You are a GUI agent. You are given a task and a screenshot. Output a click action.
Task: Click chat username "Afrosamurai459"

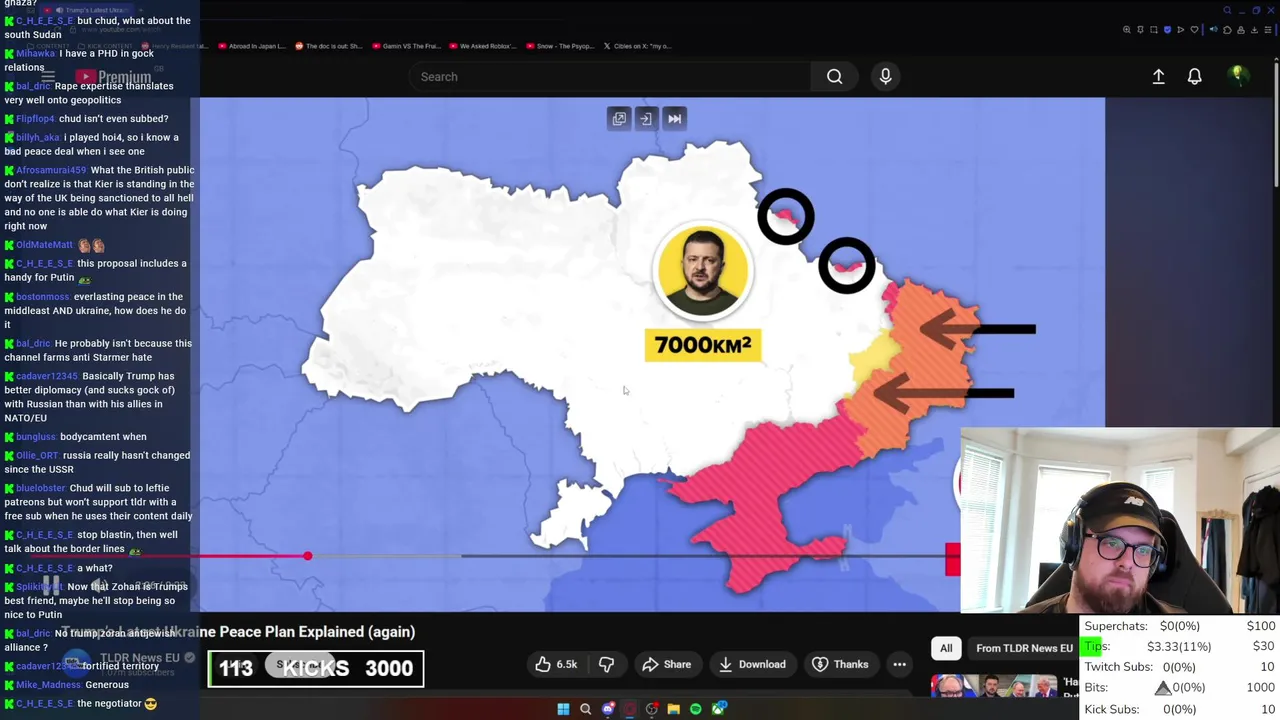point(50,170)
